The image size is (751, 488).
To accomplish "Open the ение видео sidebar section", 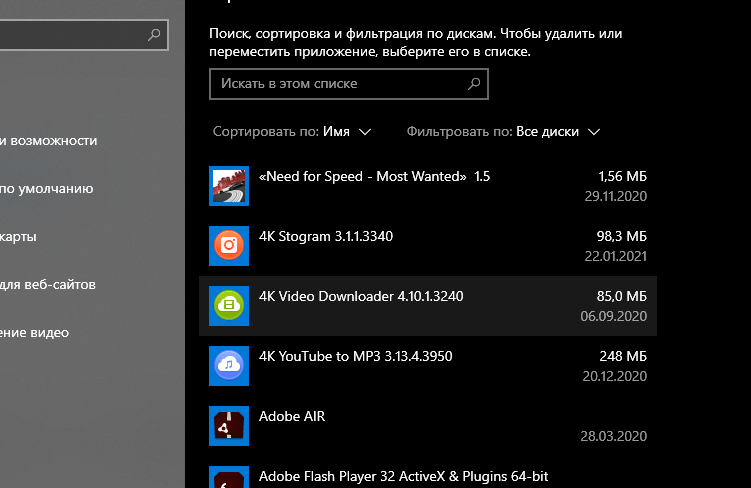I will 34,332.
